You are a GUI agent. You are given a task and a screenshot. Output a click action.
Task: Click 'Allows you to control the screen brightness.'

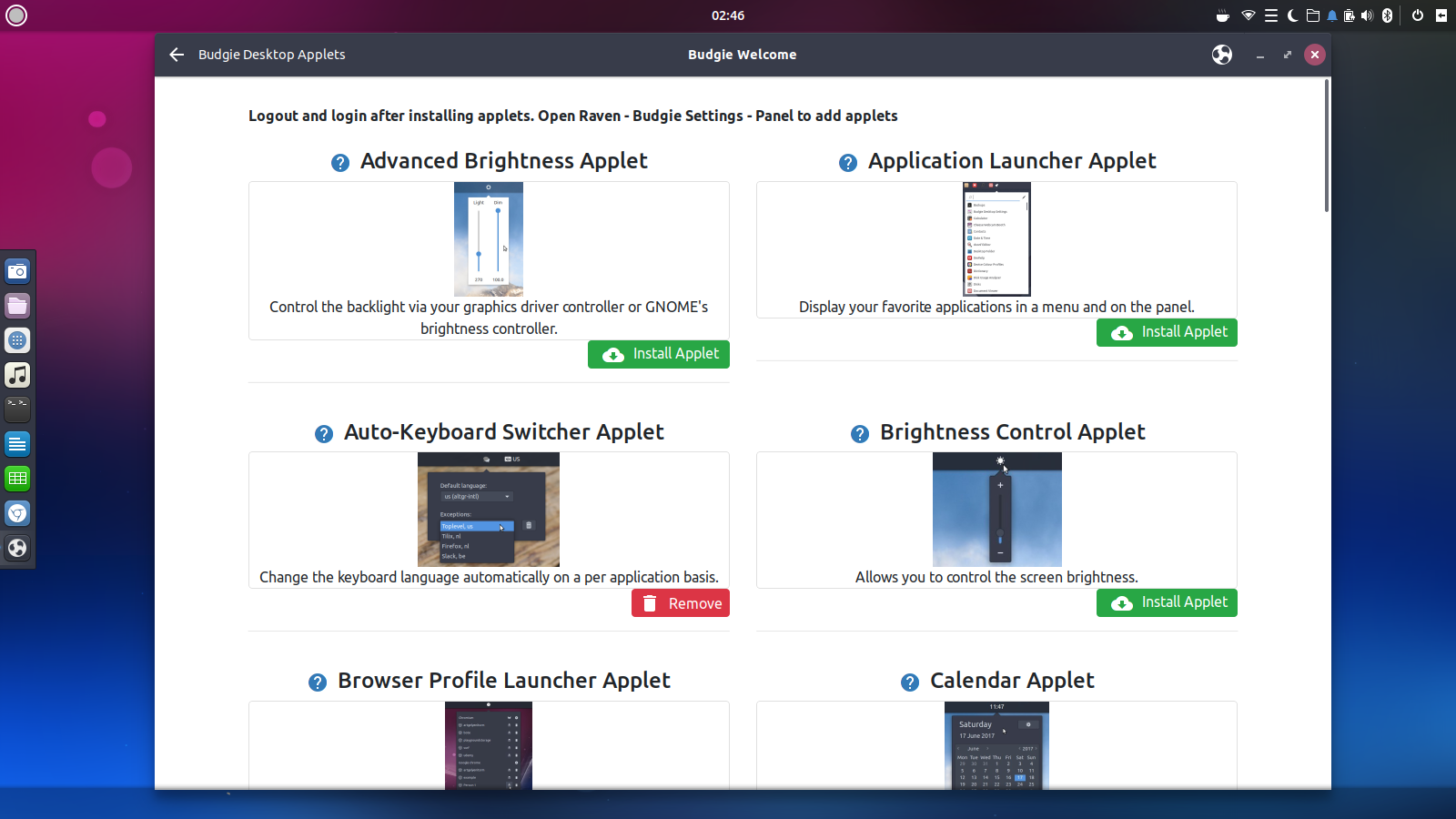click(996, 577)
